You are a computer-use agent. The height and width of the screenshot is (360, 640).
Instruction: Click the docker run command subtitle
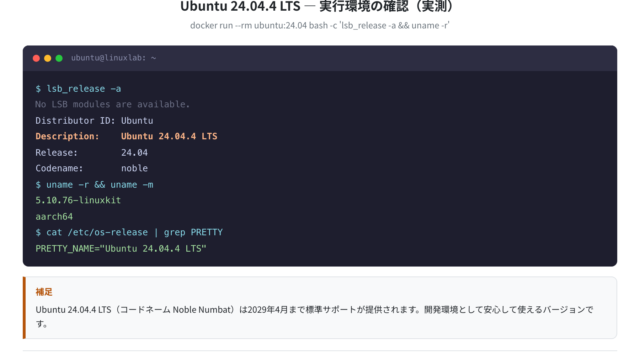[x=320, y=25]
